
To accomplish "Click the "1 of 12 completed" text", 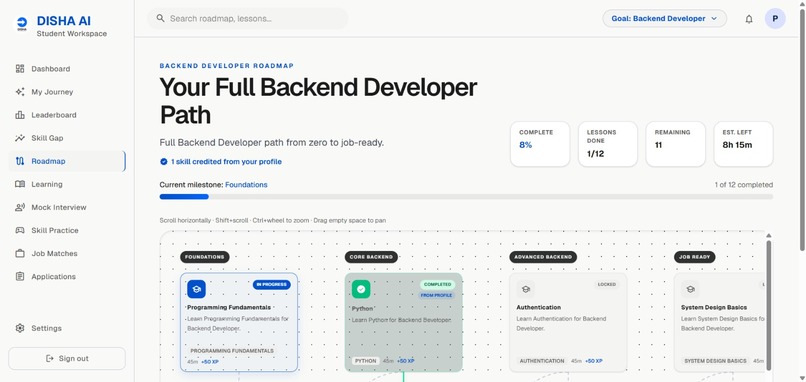I will [x=743, y=185].
